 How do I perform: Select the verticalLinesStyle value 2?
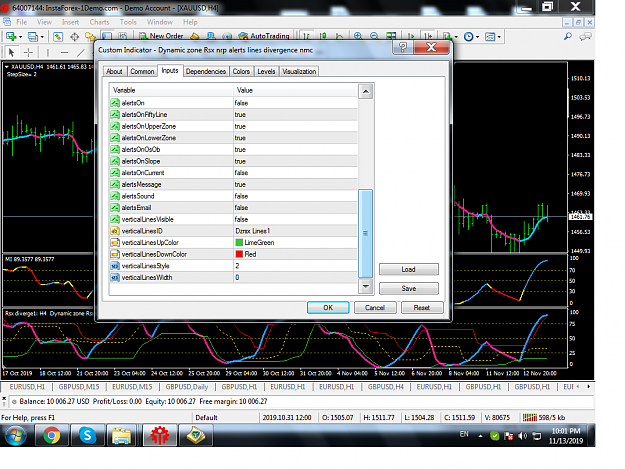coord(295,266)
